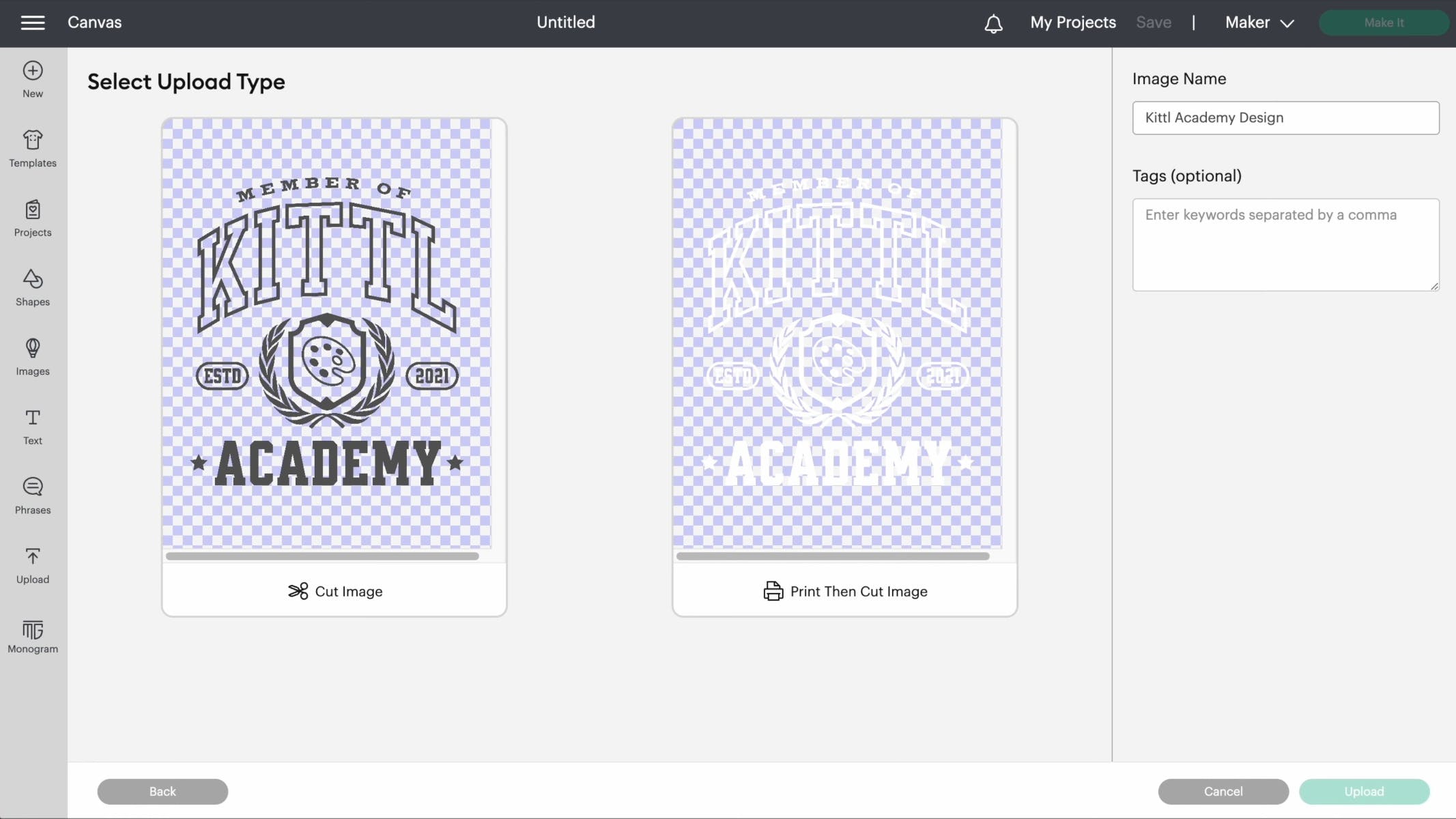The image size is (1456, 819).
Task: Open the Monogram tool
Action: coord(33,629)
